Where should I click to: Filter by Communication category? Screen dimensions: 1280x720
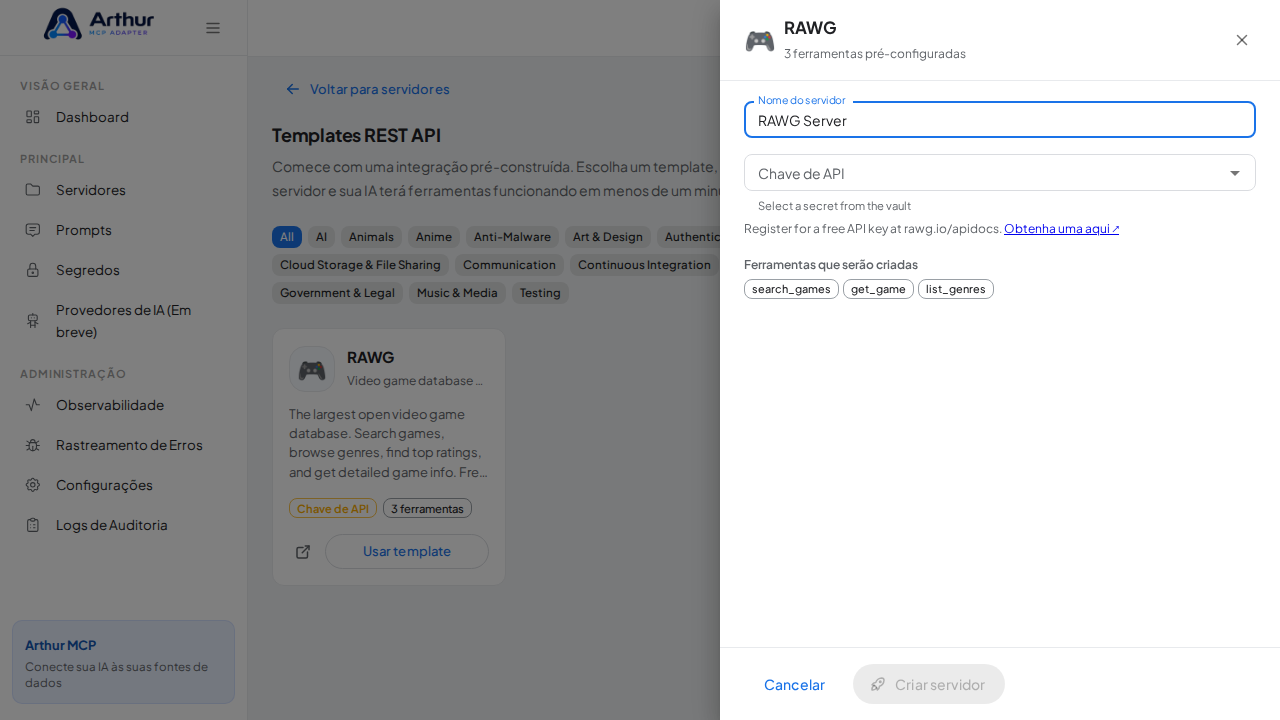[x=509, y=265]
